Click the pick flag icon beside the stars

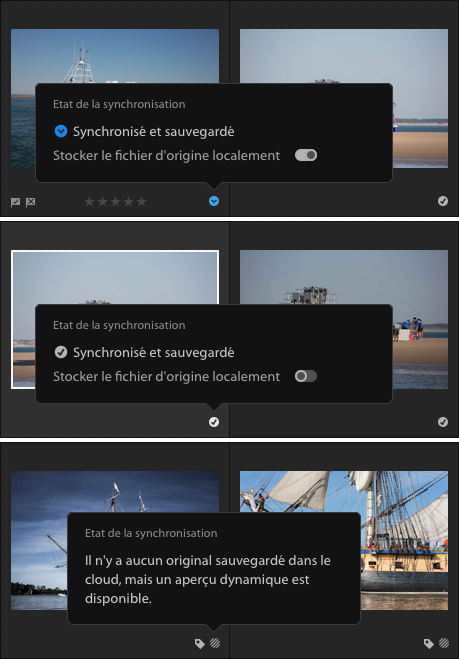point(16,202)
